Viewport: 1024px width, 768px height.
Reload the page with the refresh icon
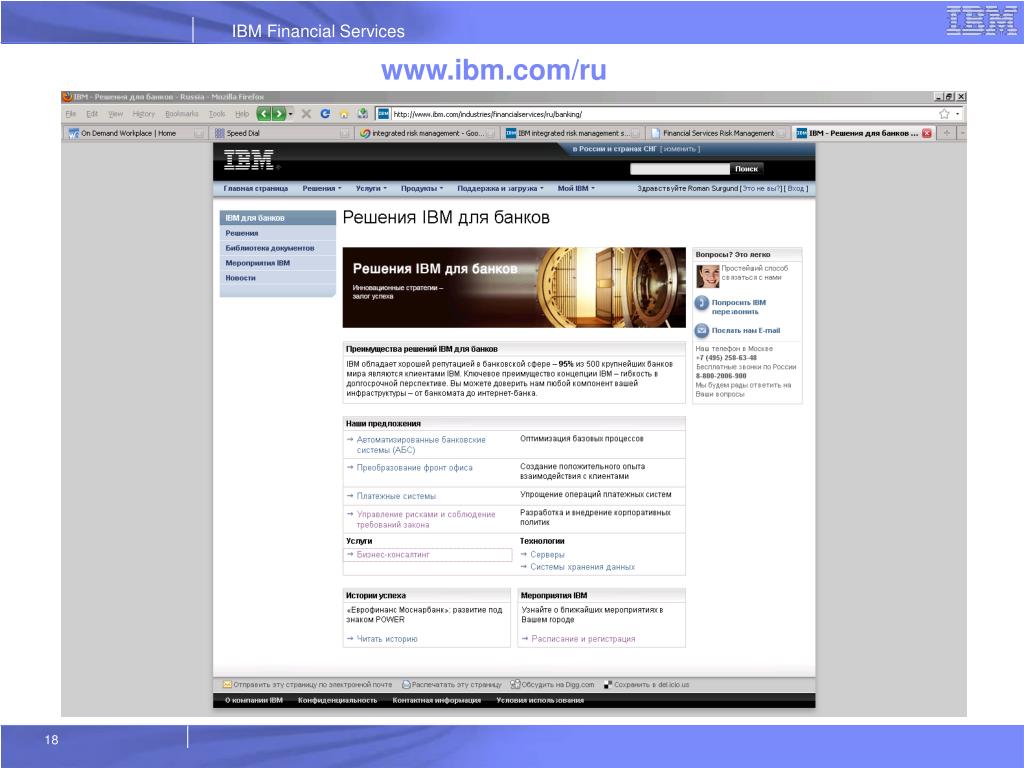pos(325,114)
